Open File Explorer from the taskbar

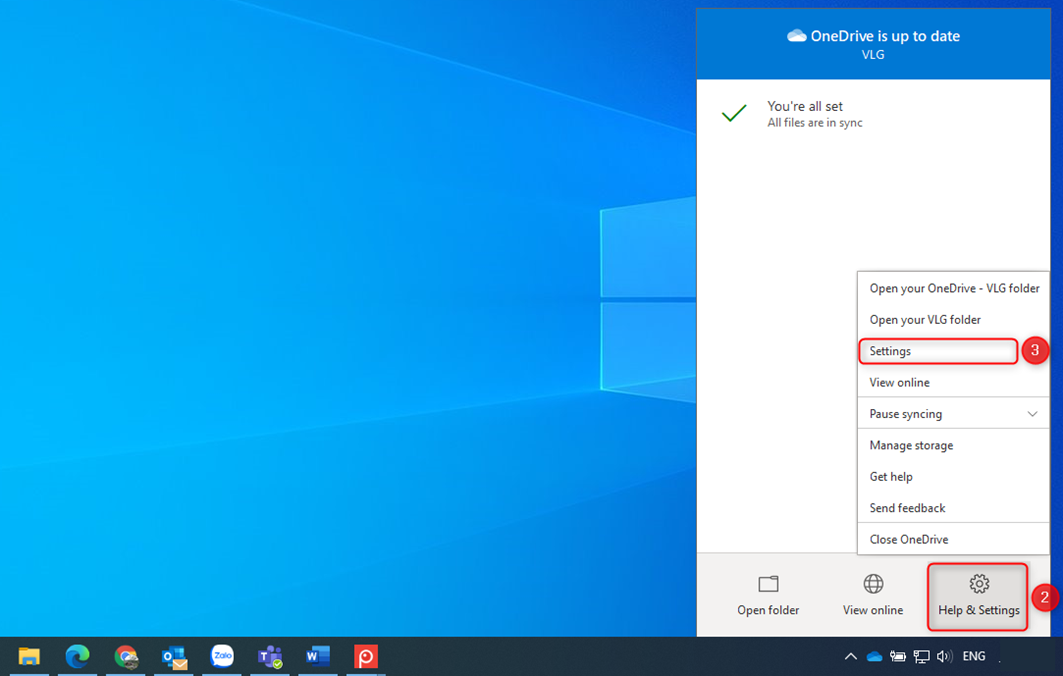29,656
